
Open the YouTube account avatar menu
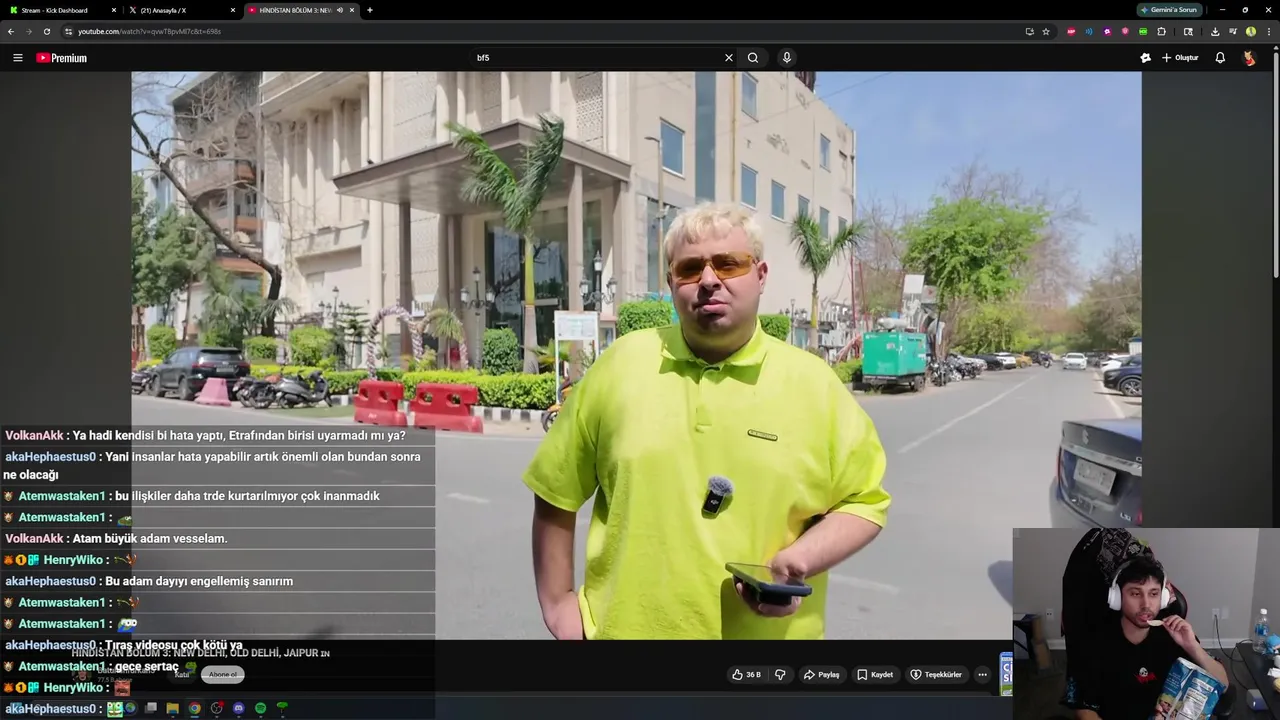[1249, 58]
